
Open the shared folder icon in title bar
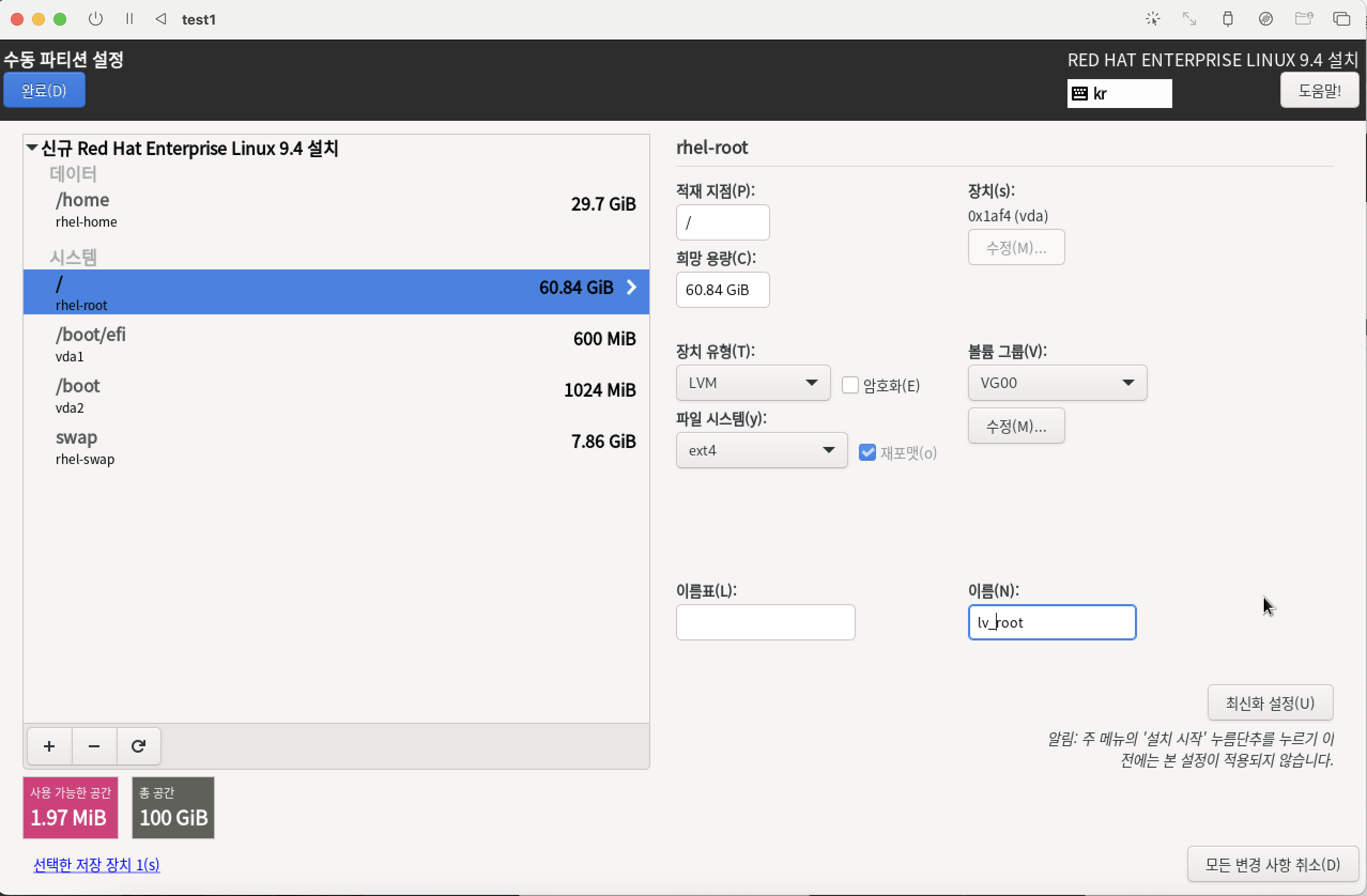(1303, 19)
